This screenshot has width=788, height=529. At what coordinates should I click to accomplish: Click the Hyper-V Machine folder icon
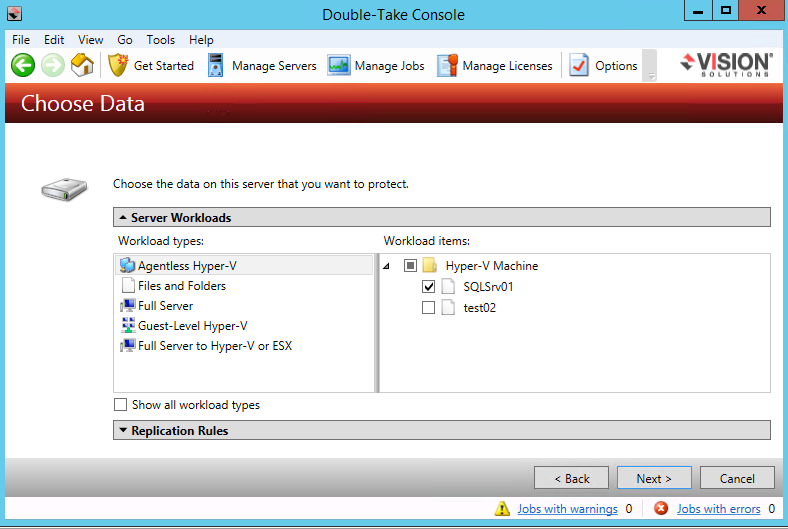430,265
